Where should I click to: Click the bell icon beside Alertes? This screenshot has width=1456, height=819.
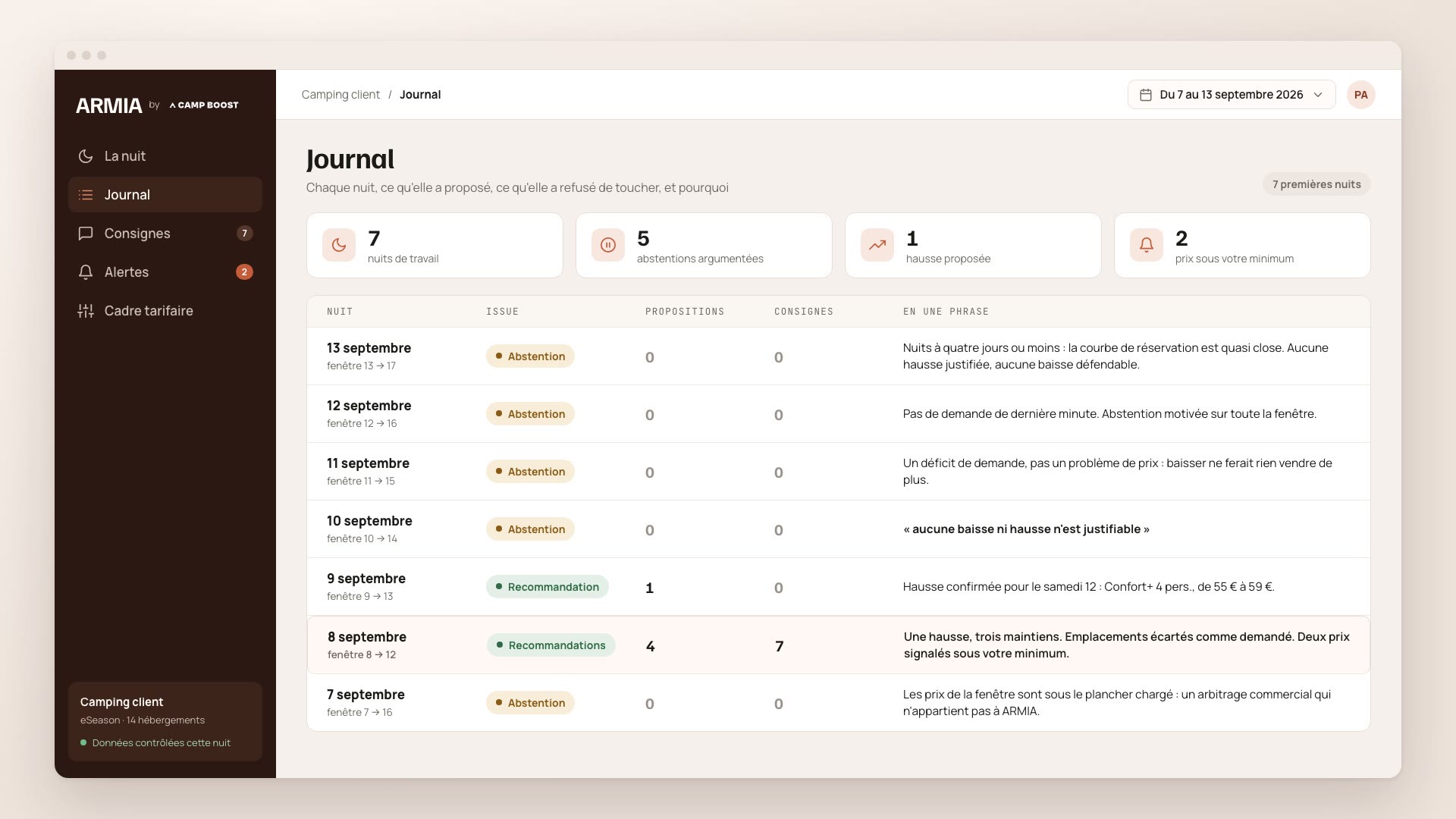point(86,272)
